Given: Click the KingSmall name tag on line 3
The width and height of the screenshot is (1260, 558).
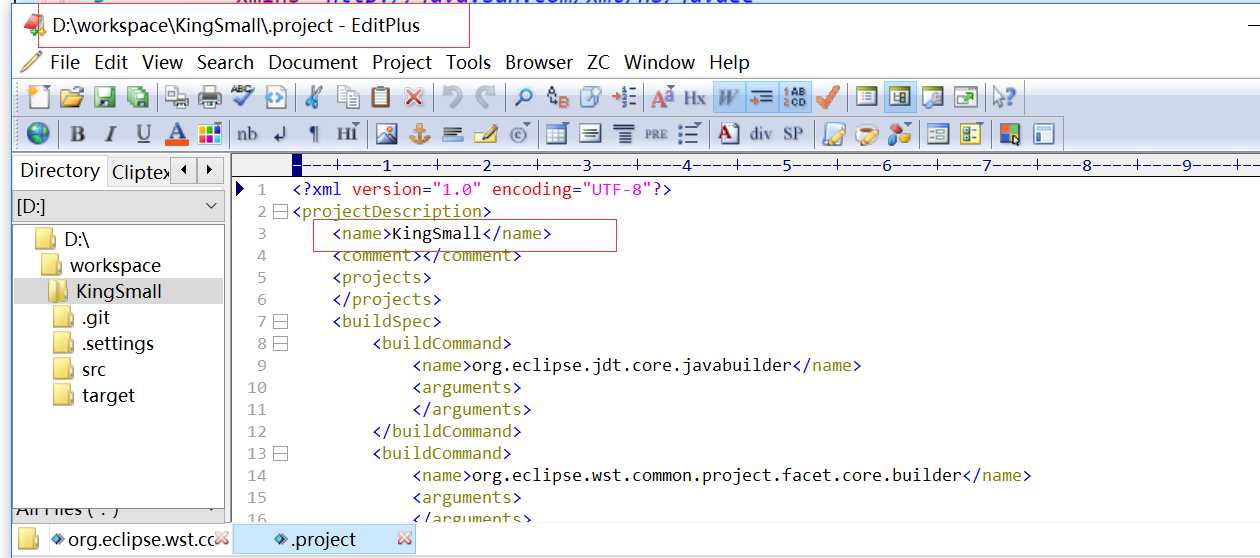Looking at the screenshot, I should point(442,234).
